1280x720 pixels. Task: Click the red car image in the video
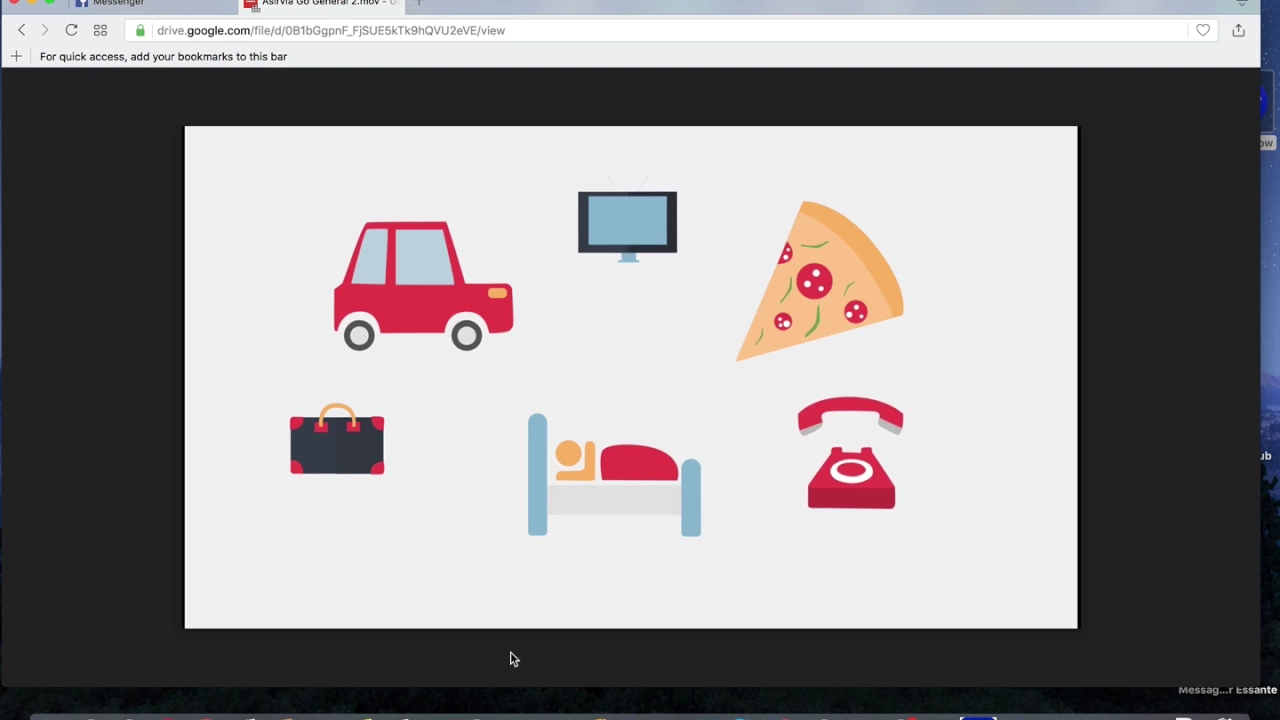tap(423, 286)
